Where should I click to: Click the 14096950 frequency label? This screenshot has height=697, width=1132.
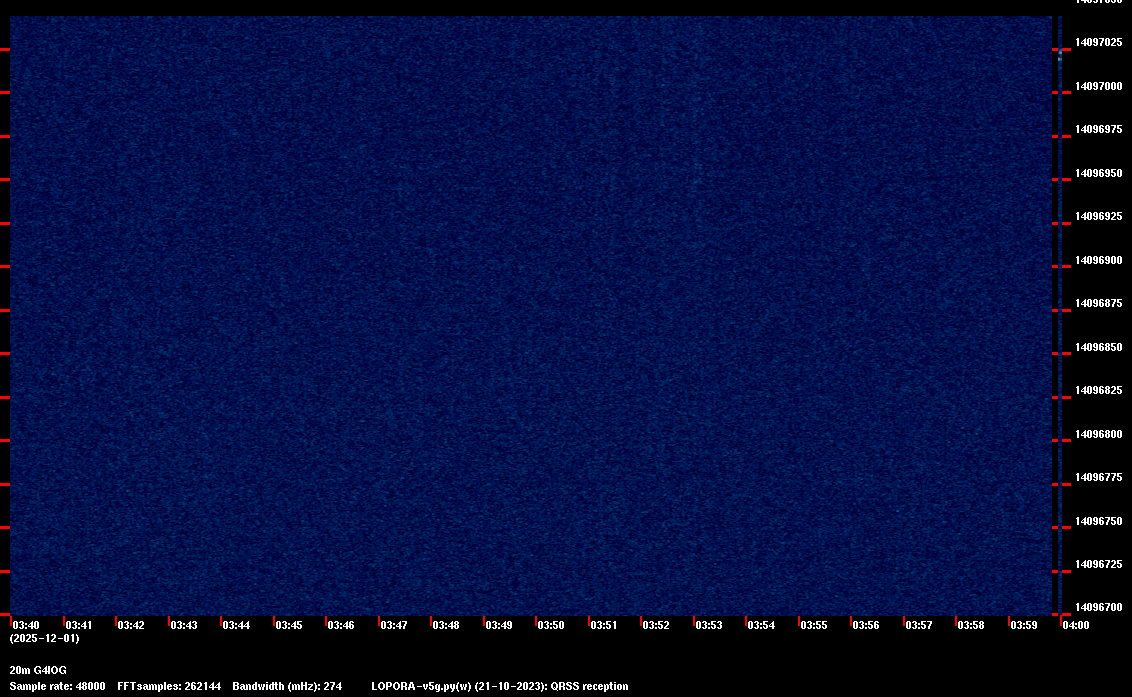(1099, 173)
